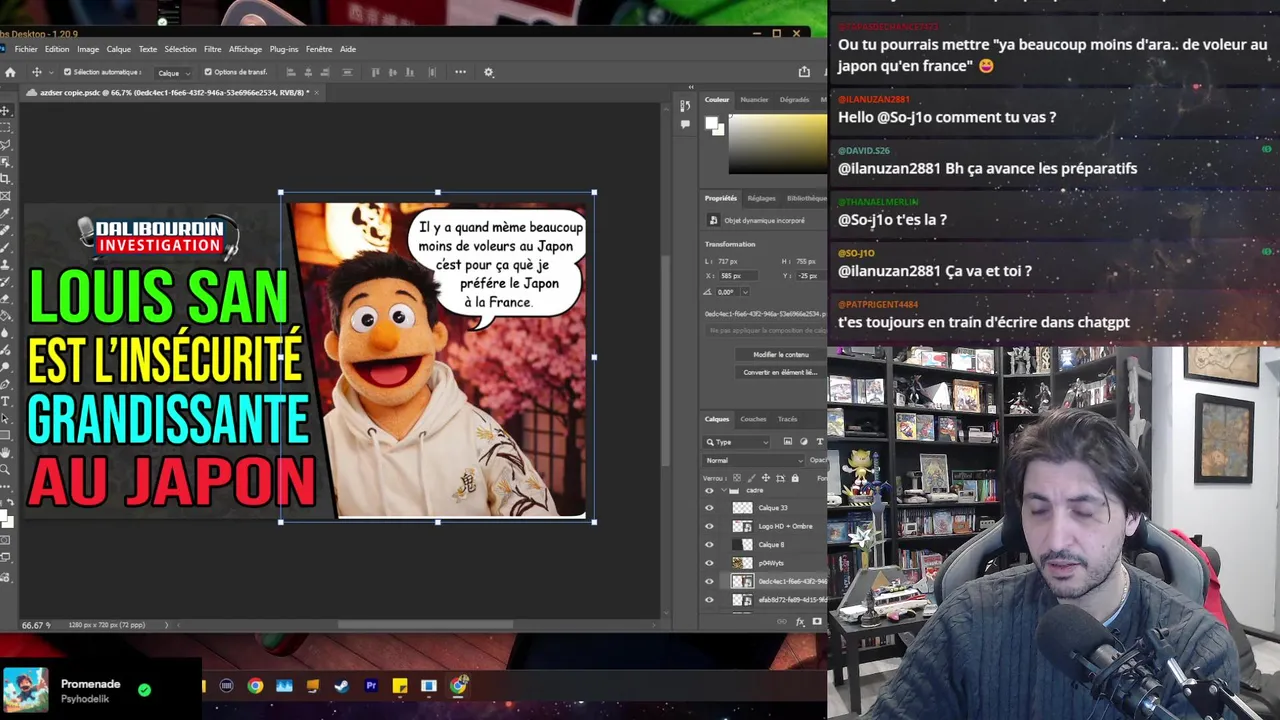Viewport: 1280px width, 720px height.
Task: Align right edges icon in options bar
Action: 326,72
